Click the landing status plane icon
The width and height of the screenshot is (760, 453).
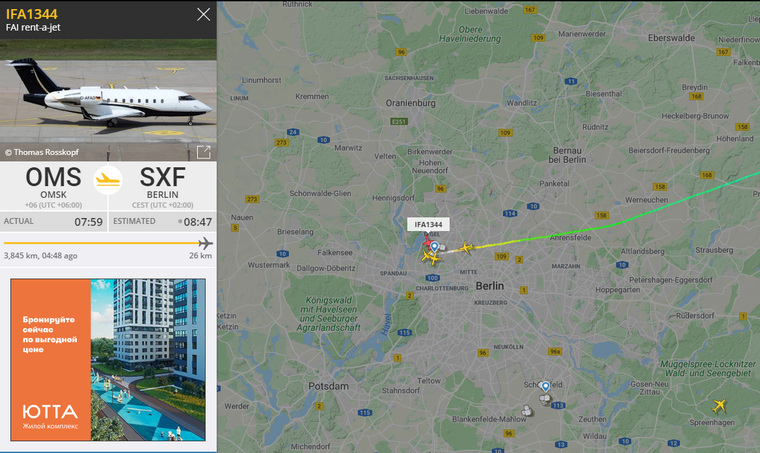pos(108,180)
